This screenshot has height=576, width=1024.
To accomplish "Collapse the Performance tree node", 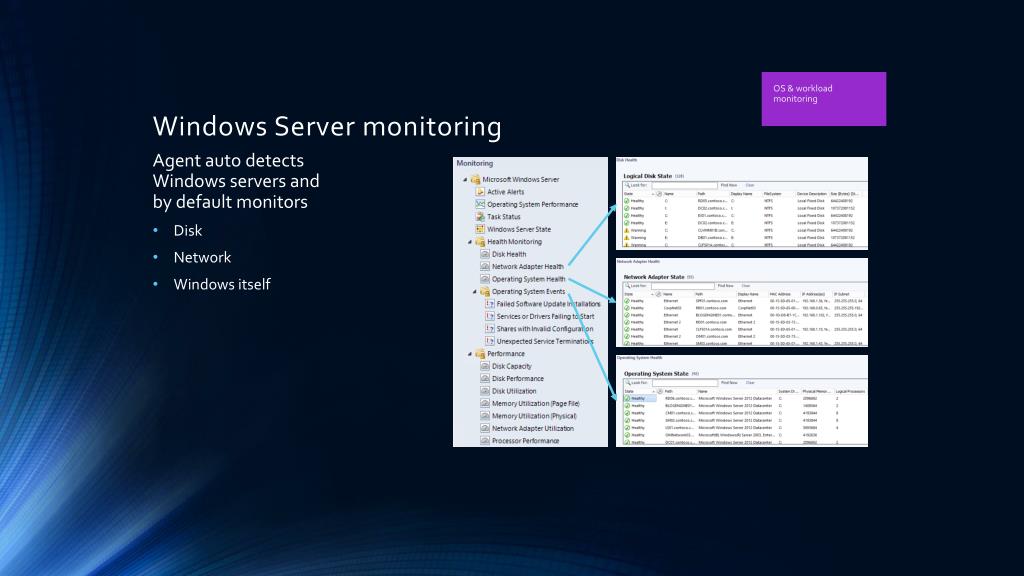I will [x=470, y=354].
